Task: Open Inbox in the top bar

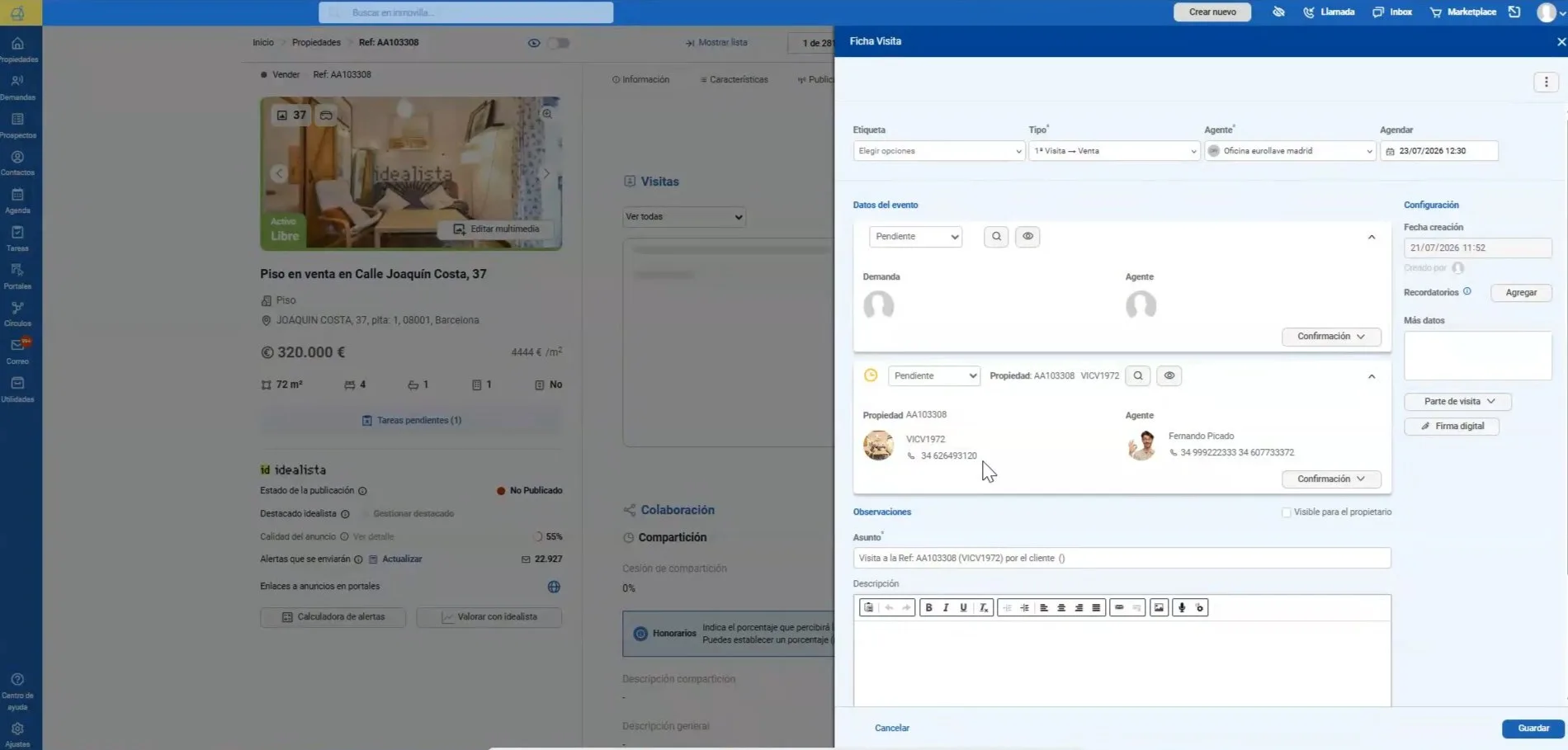Action: 1392,12
